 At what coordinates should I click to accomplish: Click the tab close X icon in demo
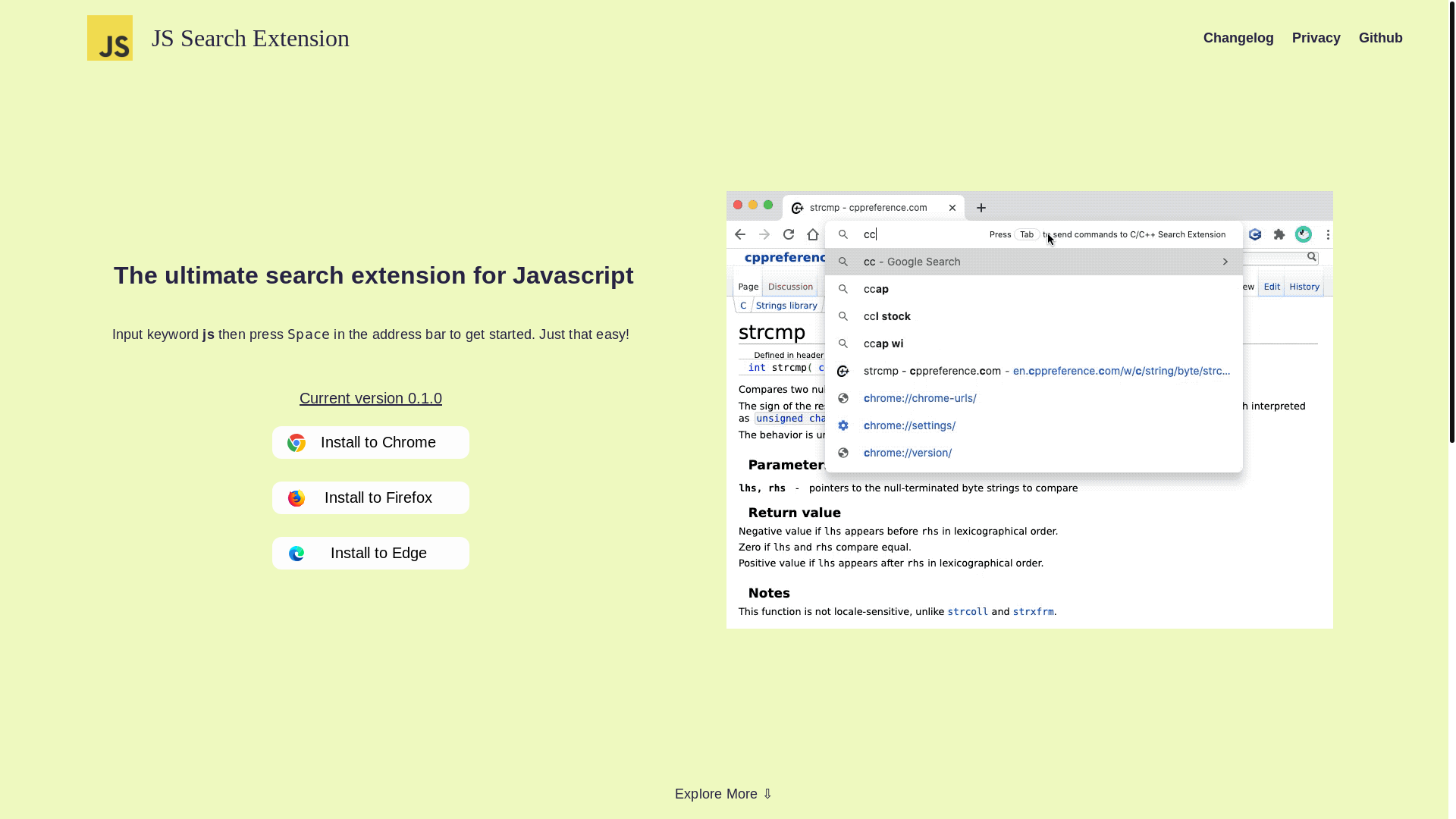(x=952, y=208)
